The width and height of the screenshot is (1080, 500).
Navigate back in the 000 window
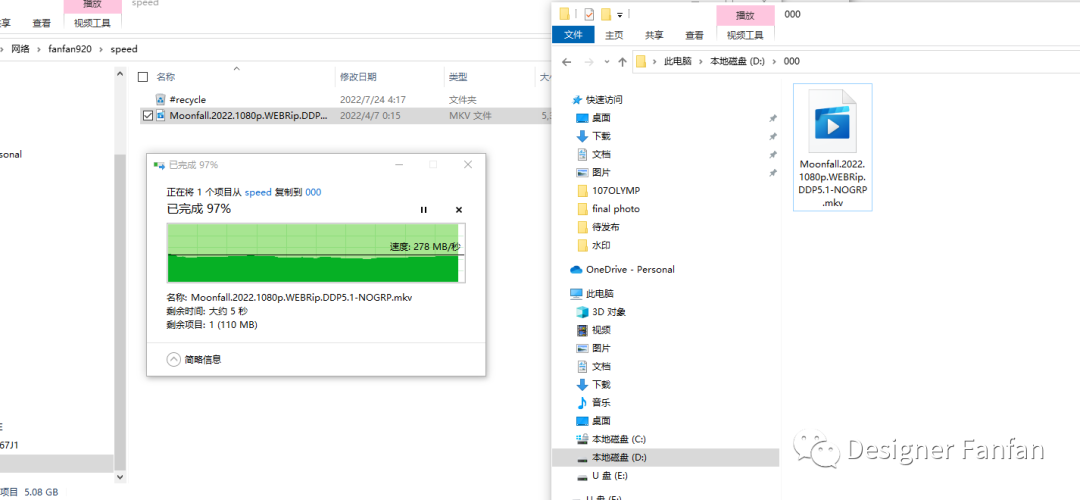tap(567, 61)
